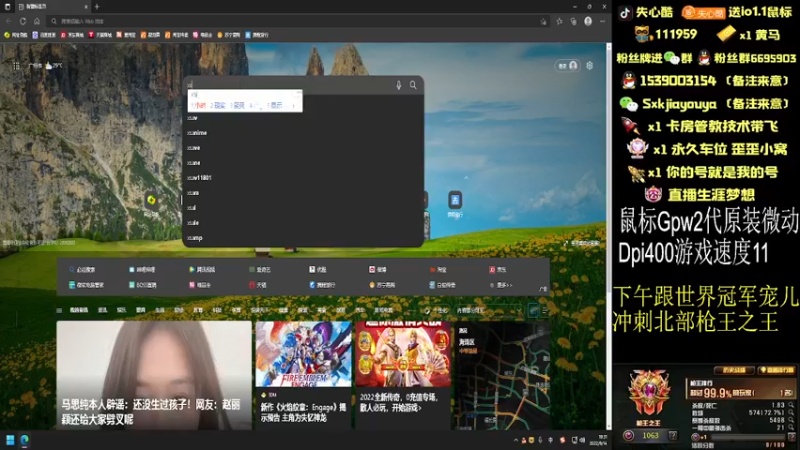Open a new tab with plus button

point(97,7)
